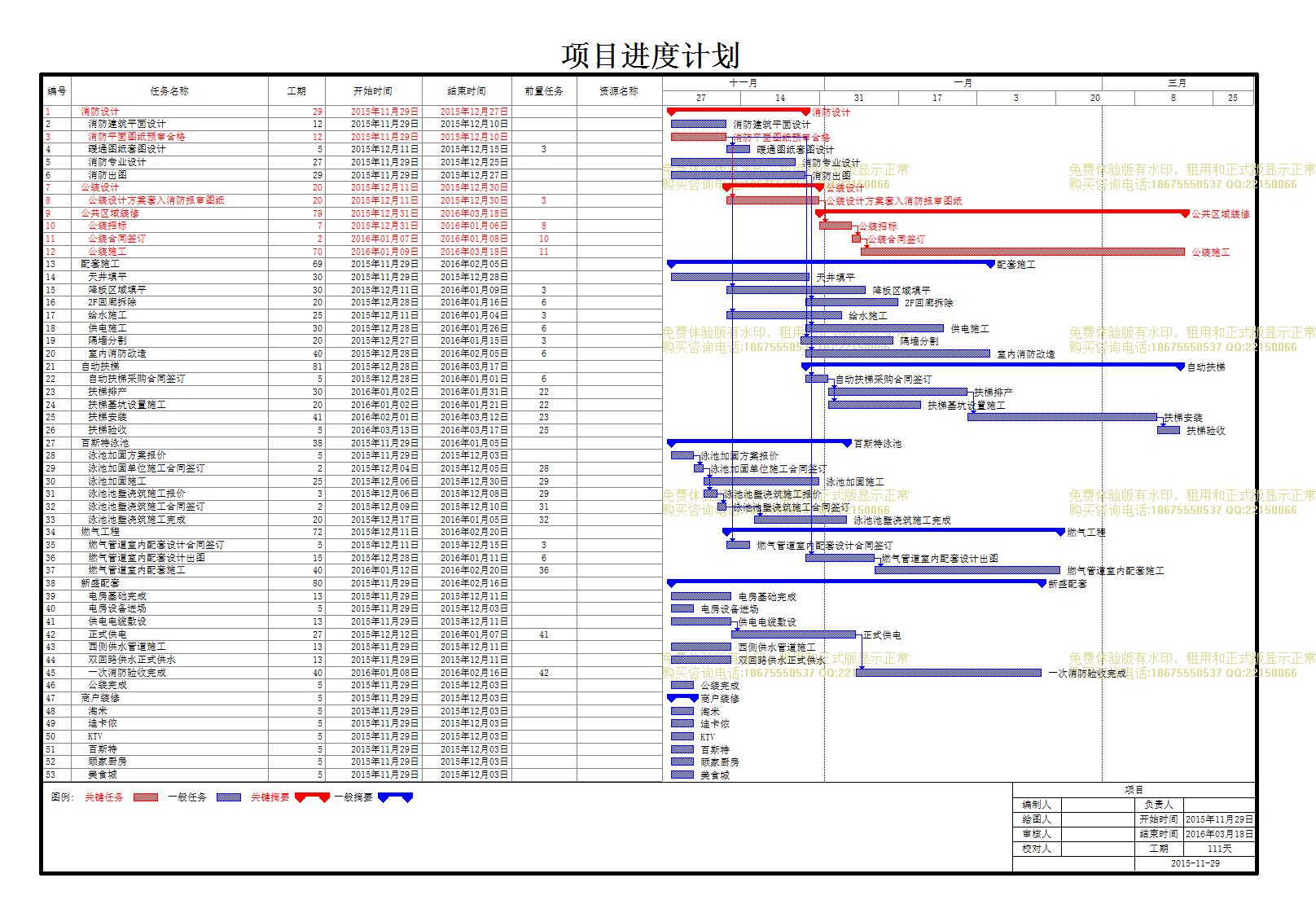Viewport: 1316px width, 913px height.
Task: Click the 一般摘要 blue summary legend symbol
Action: [x=395, y=797]
